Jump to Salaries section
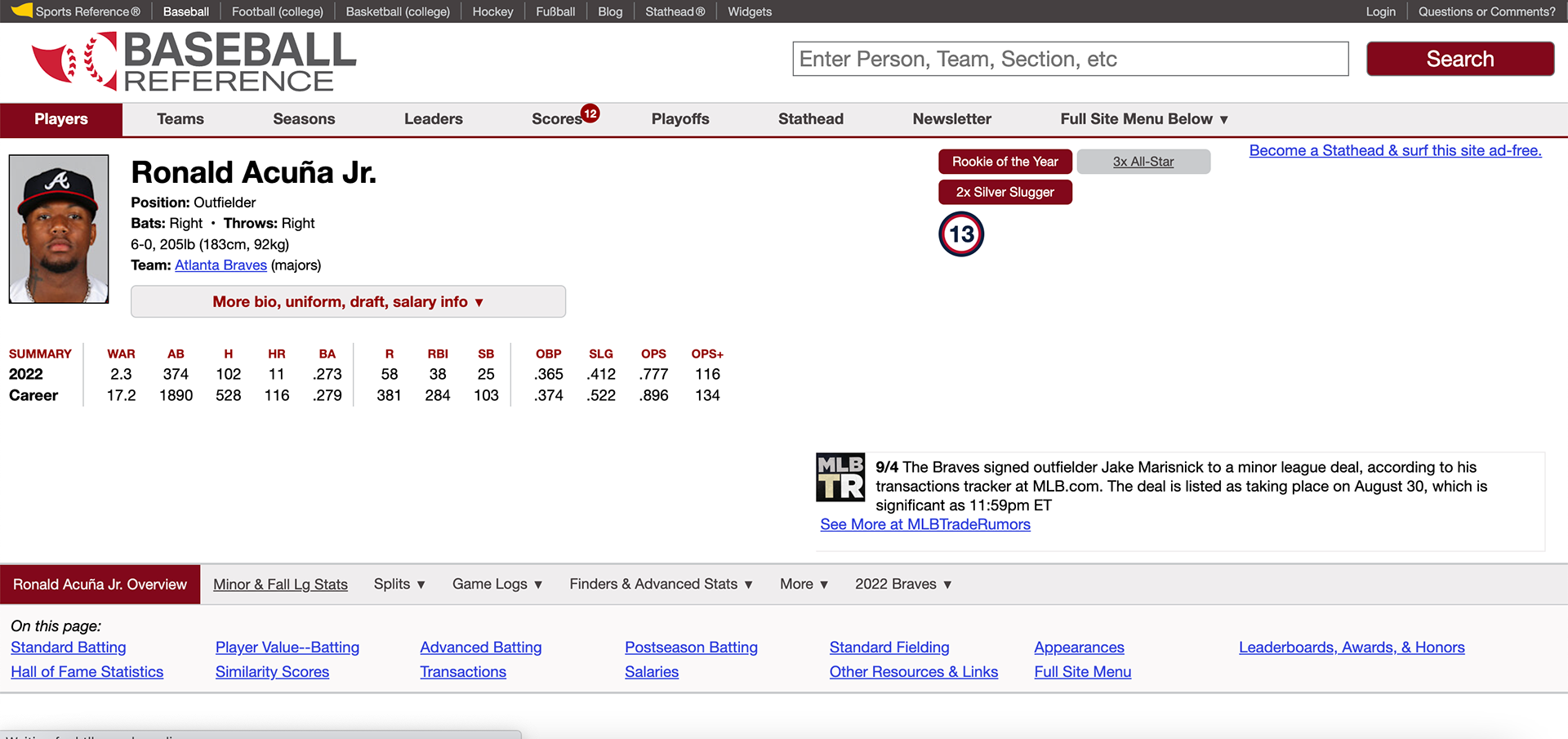 [652, 672]
